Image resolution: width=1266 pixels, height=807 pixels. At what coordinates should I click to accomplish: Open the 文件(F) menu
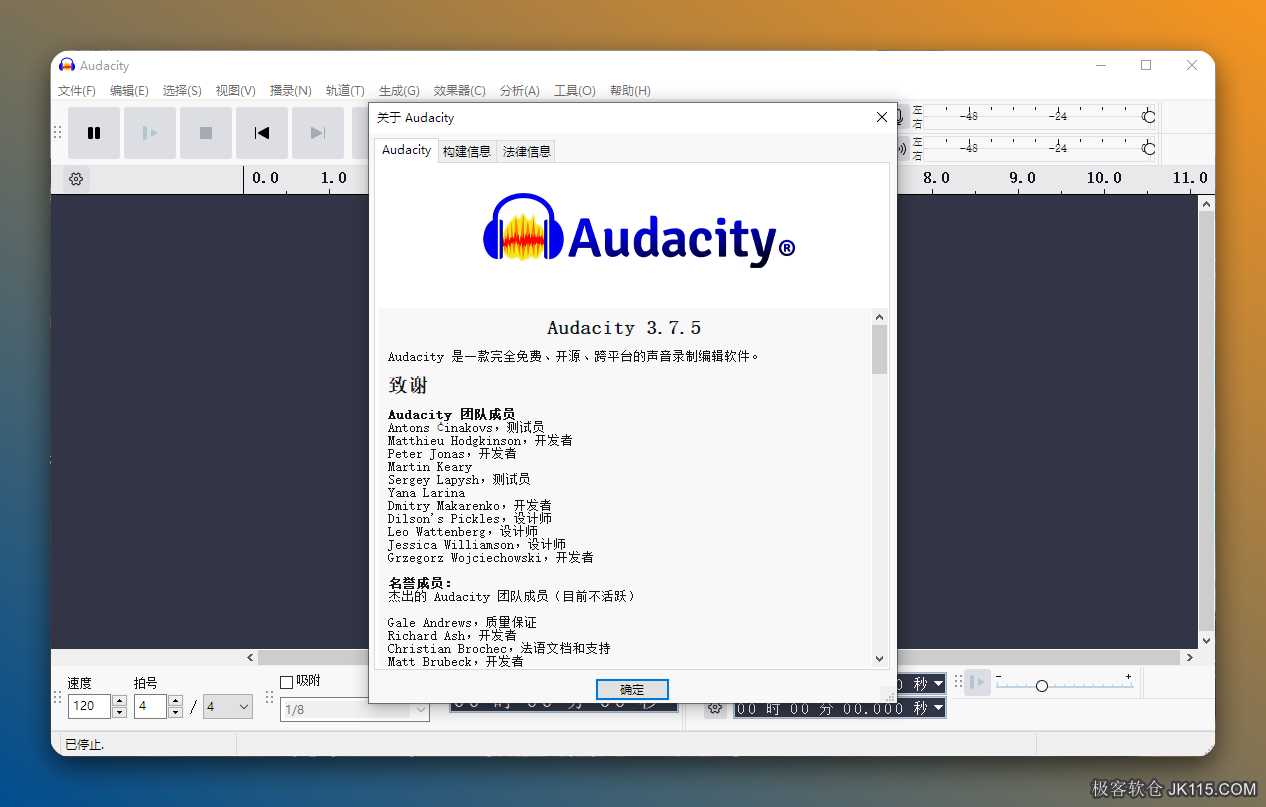77,91
